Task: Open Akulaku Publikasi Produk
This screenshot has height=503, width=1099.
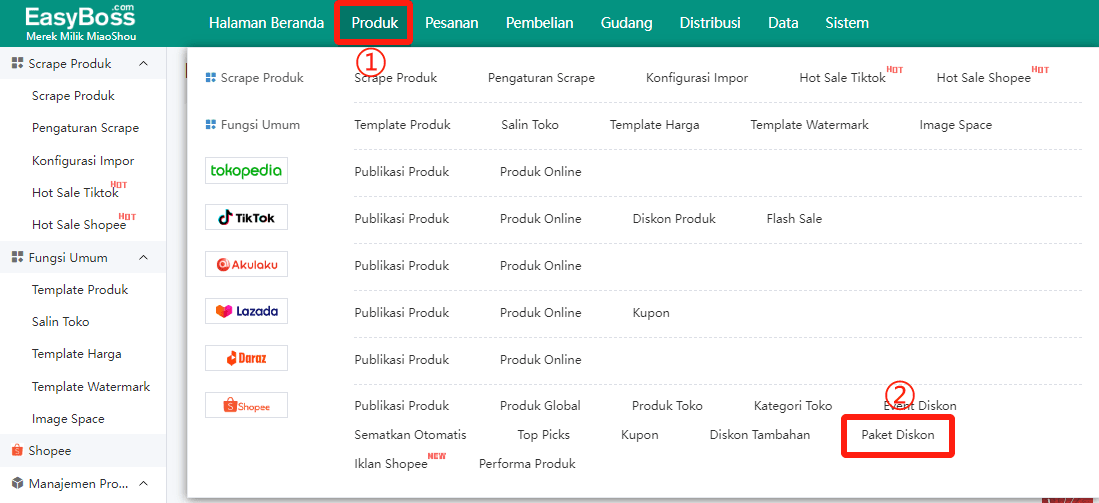Action: [402, 266]
